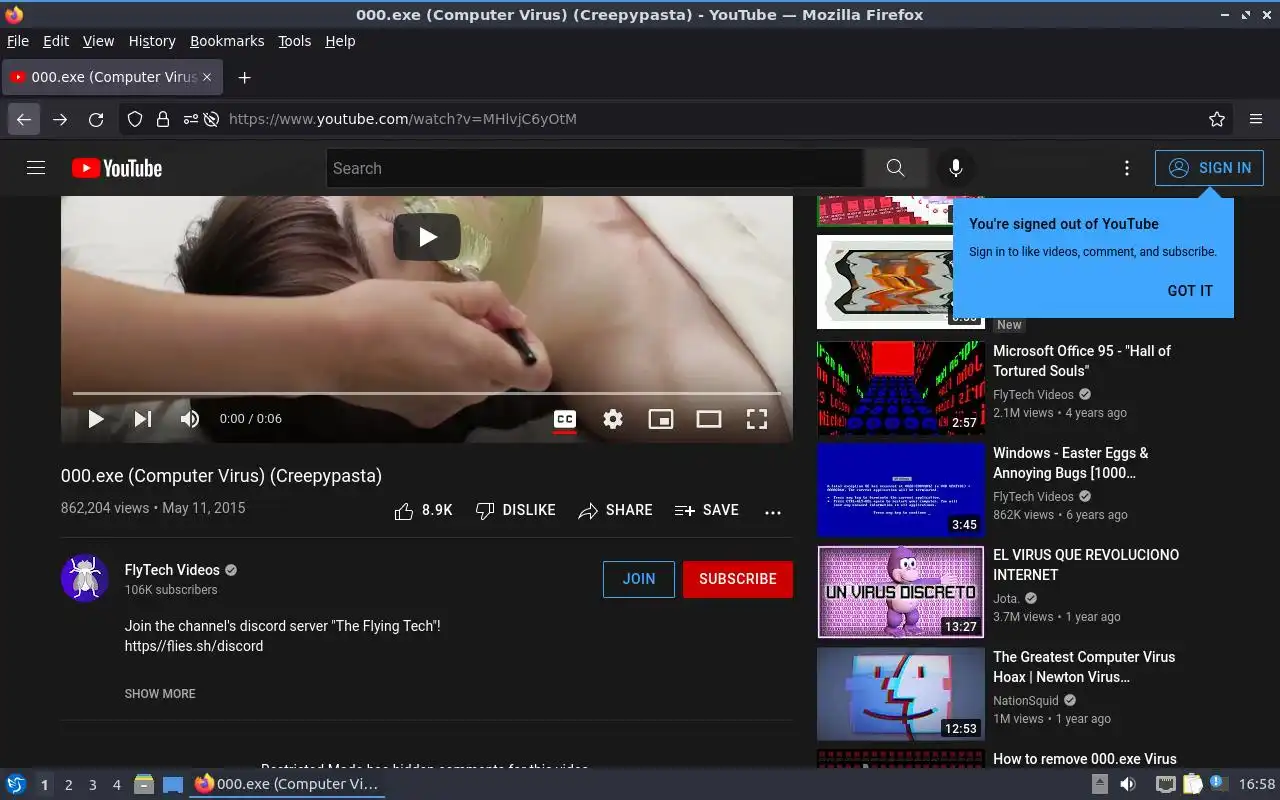This screenshot has height=800, width=1280.
Task: Expand the description with SHOW MORE
Action: [160, 694]
